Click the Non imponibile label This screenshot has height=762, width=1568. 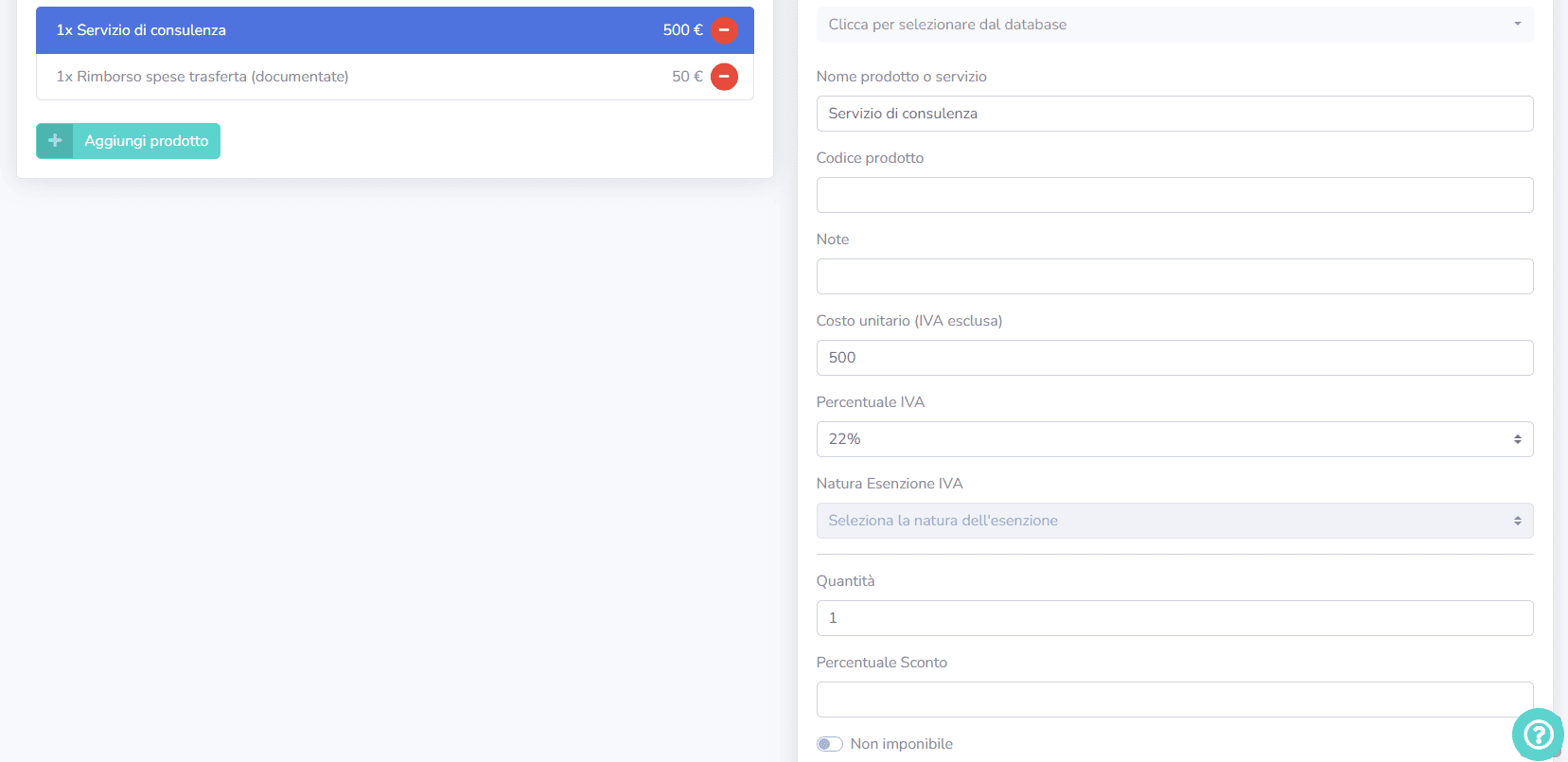(x=901, y=744)
